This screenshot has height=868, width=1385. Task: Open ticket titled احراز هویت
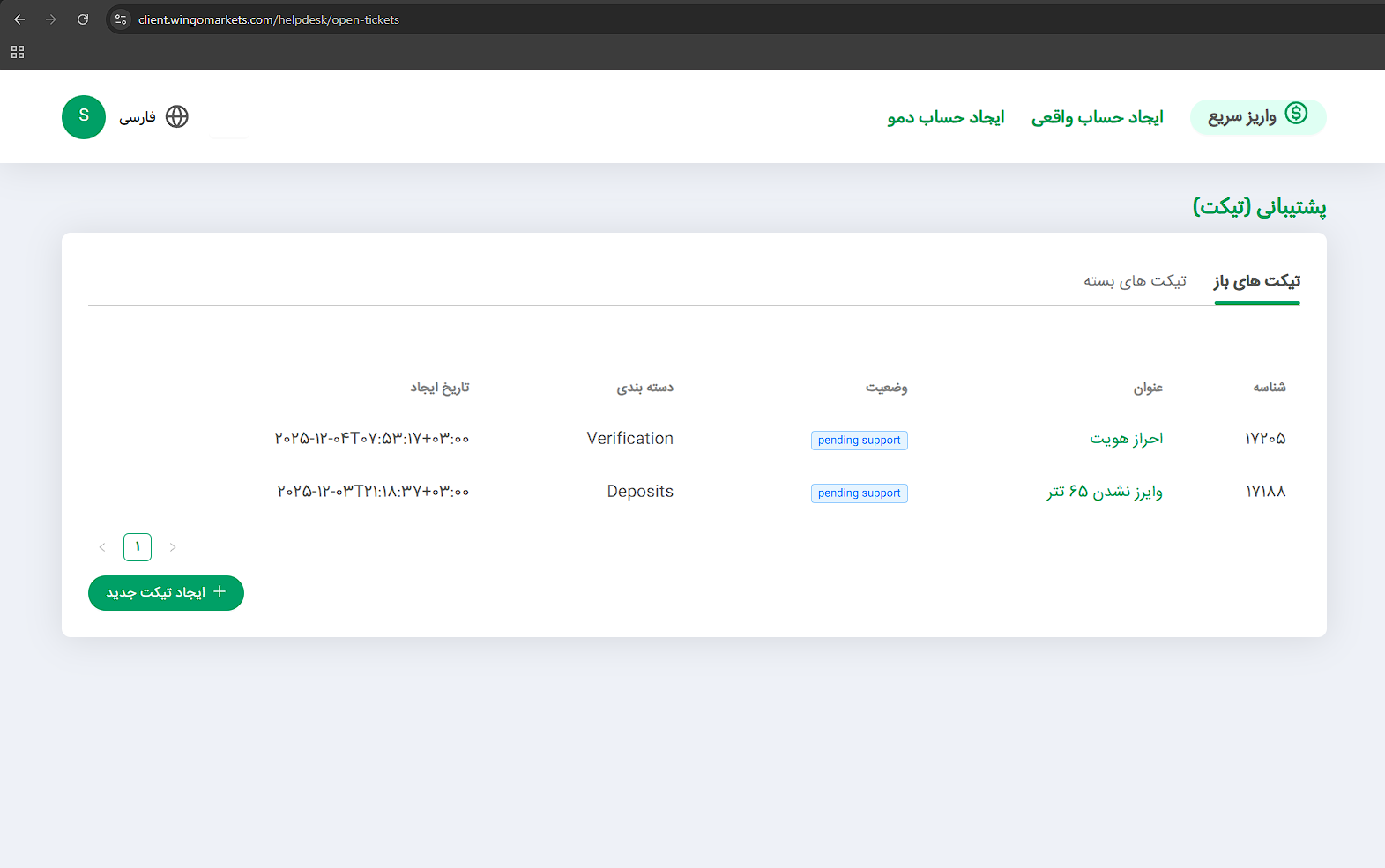point(1126,439)
